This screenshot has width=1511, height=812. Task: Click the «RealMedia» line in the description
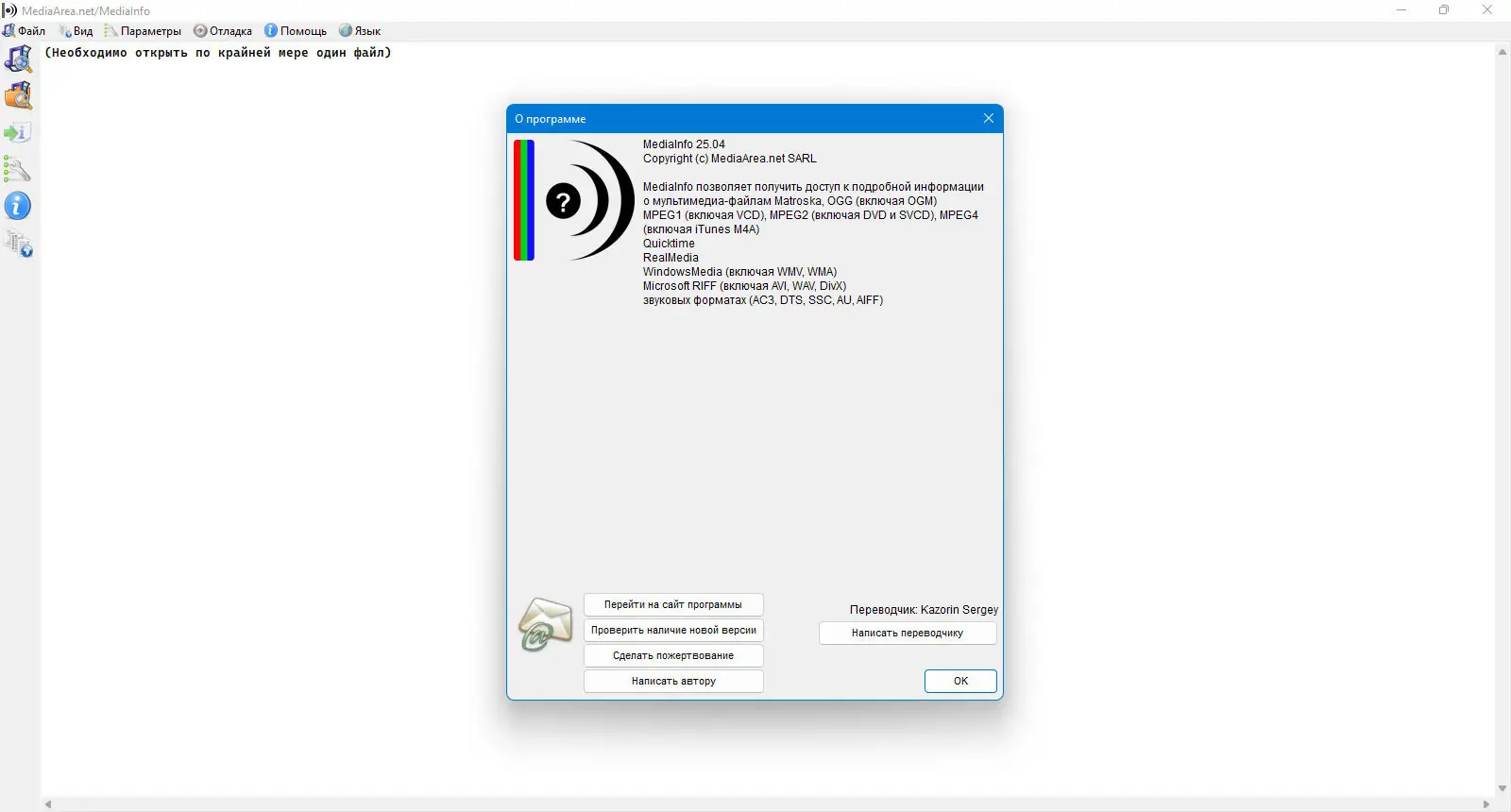[671, 258]
